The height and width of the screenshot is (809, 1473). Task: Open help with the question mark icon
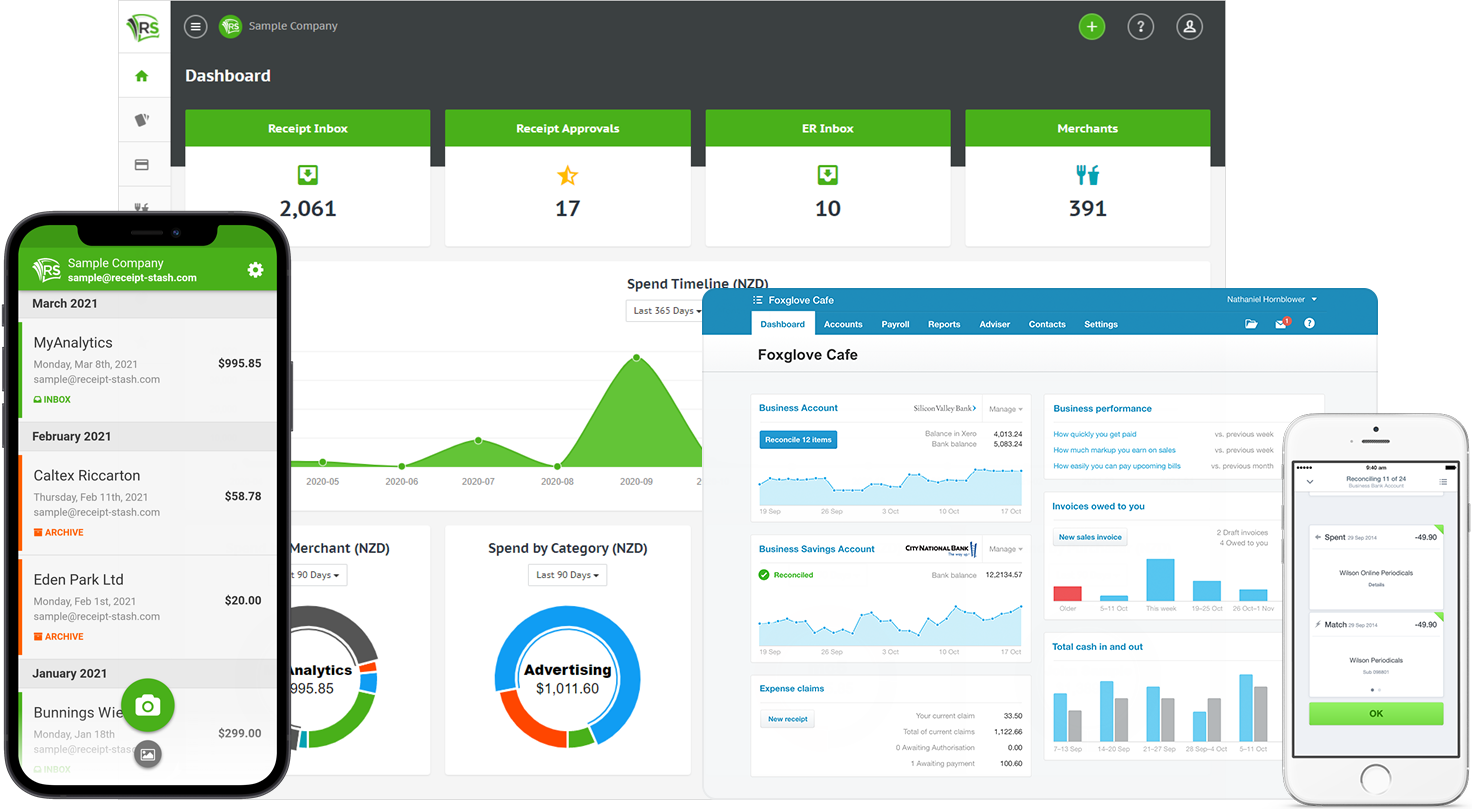pos(1141,26)
